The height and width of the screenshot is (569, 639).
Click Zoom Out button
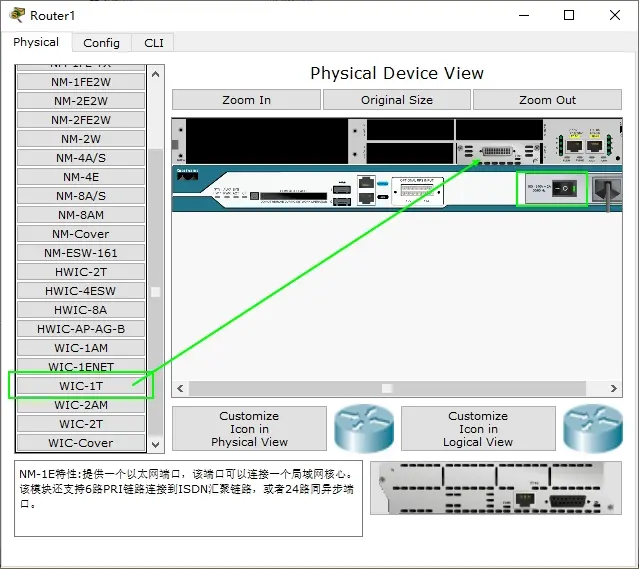[547, 100]
